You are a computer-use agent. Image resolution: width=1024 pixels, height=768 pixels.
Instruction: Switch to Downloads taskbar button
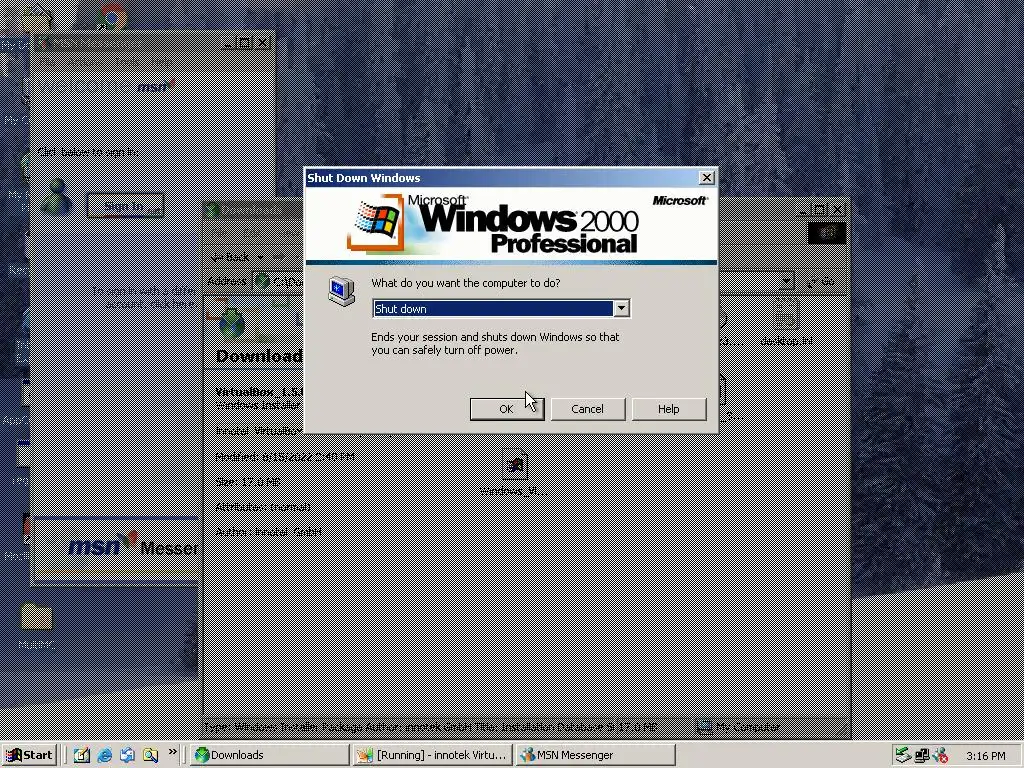[270, 755]
